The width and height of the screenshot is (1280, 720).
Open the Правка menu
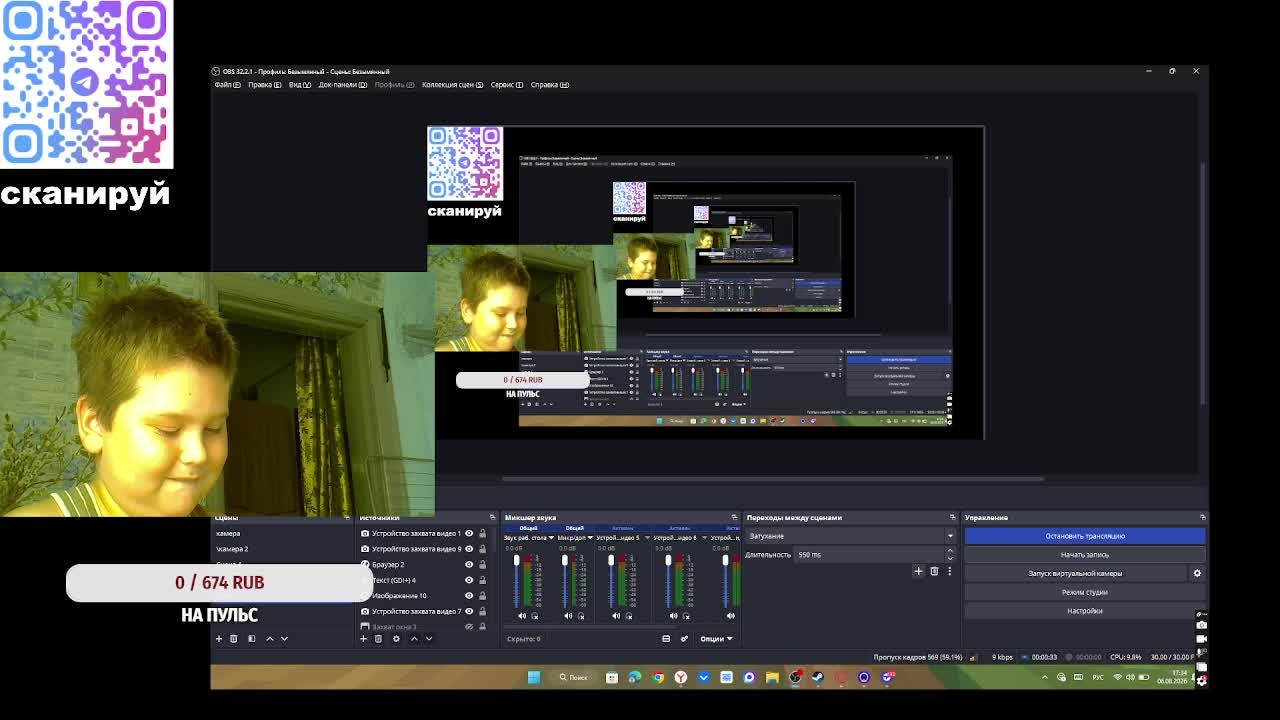(265, 85)
